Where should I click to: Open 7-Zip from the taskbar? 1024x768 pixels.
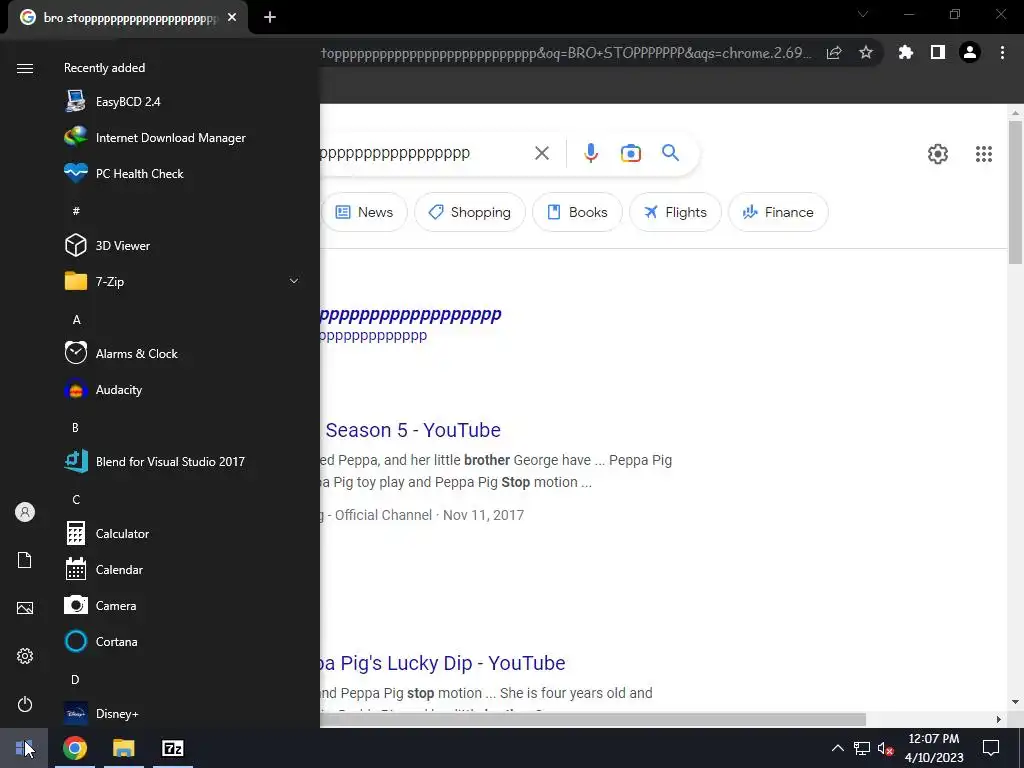tap(173, 748)
